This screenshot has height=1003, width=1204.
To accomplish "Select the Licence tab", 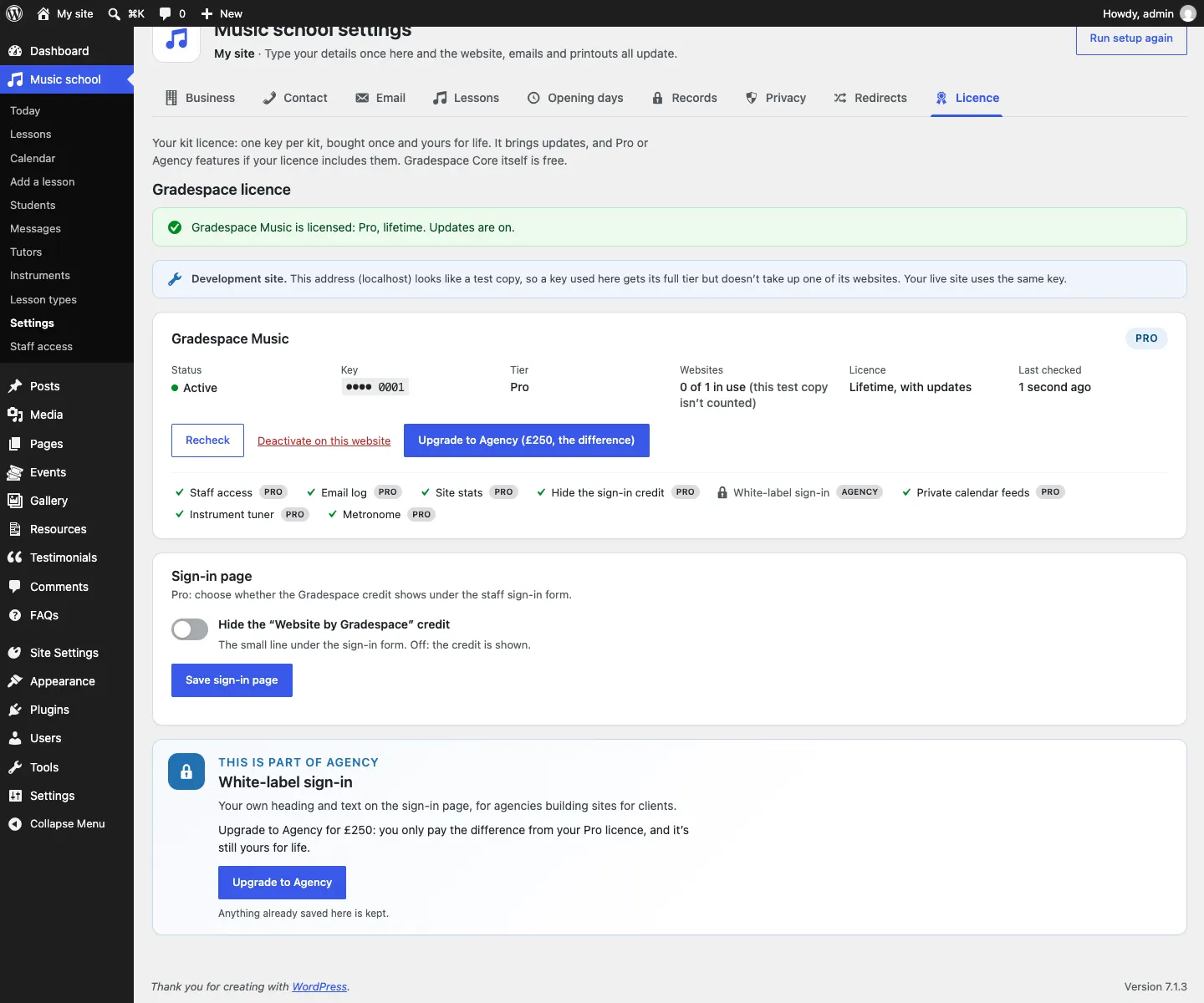I will tap(967, 98).
